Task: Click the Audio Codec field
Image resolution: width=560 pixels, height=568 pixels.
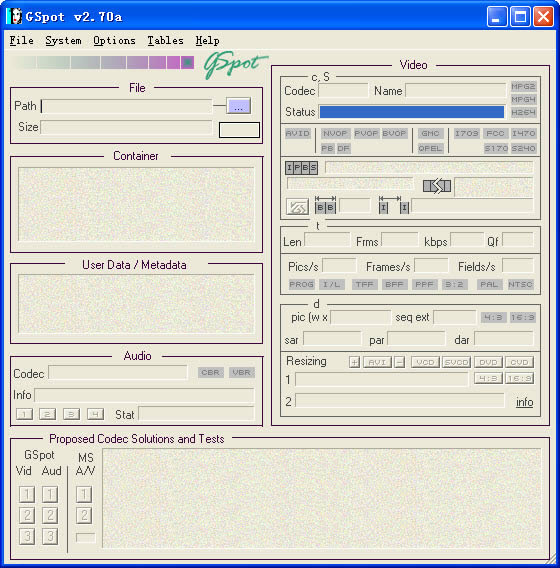Action: pyautogui.click(x=118, y=373)
